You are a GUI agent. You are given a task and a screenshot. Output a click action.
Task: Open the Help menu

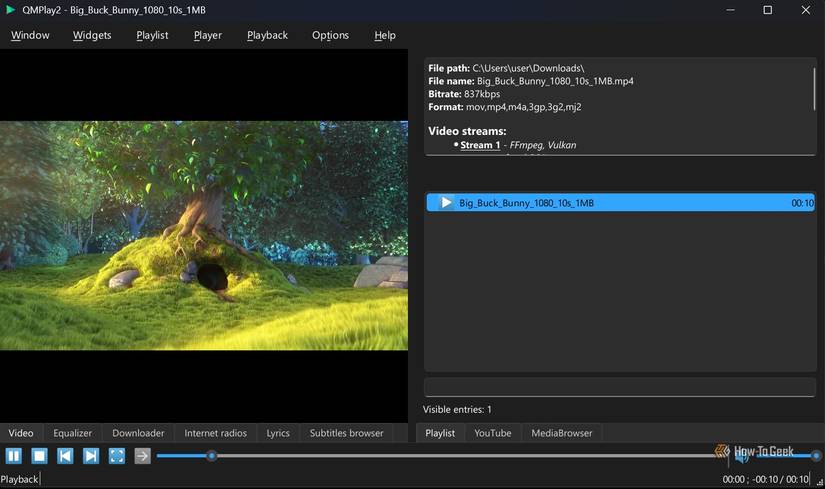(x=385, y=35)
